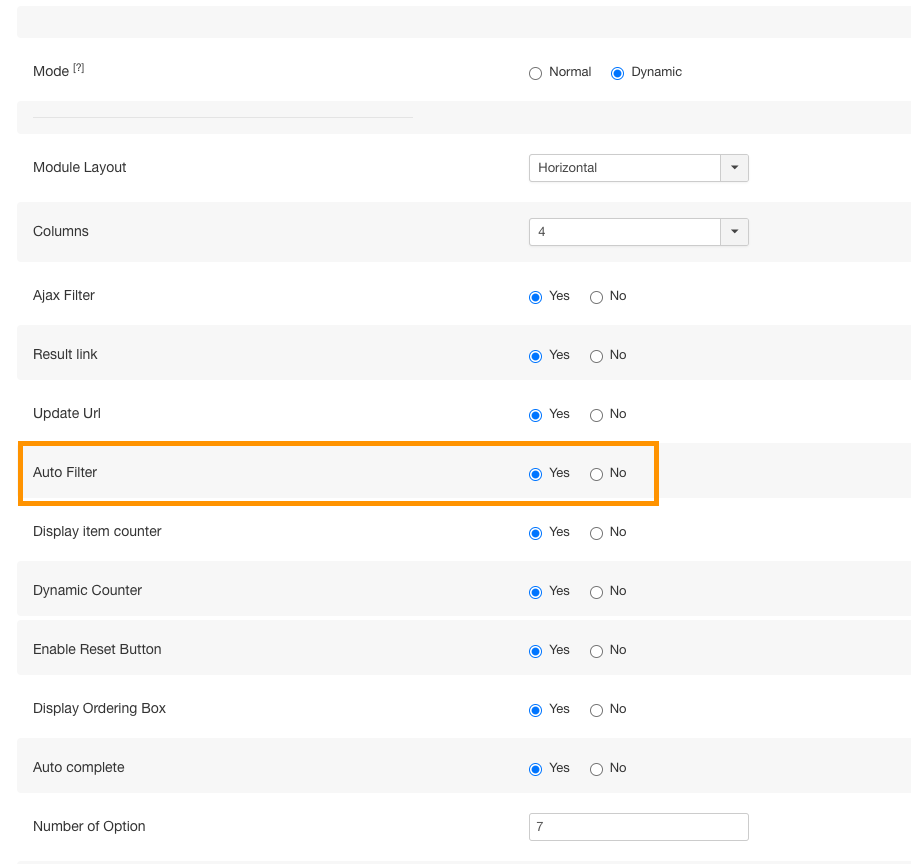Click the Horizontal layout select box
The image size is (911, 864).
[x=624, y=168]
